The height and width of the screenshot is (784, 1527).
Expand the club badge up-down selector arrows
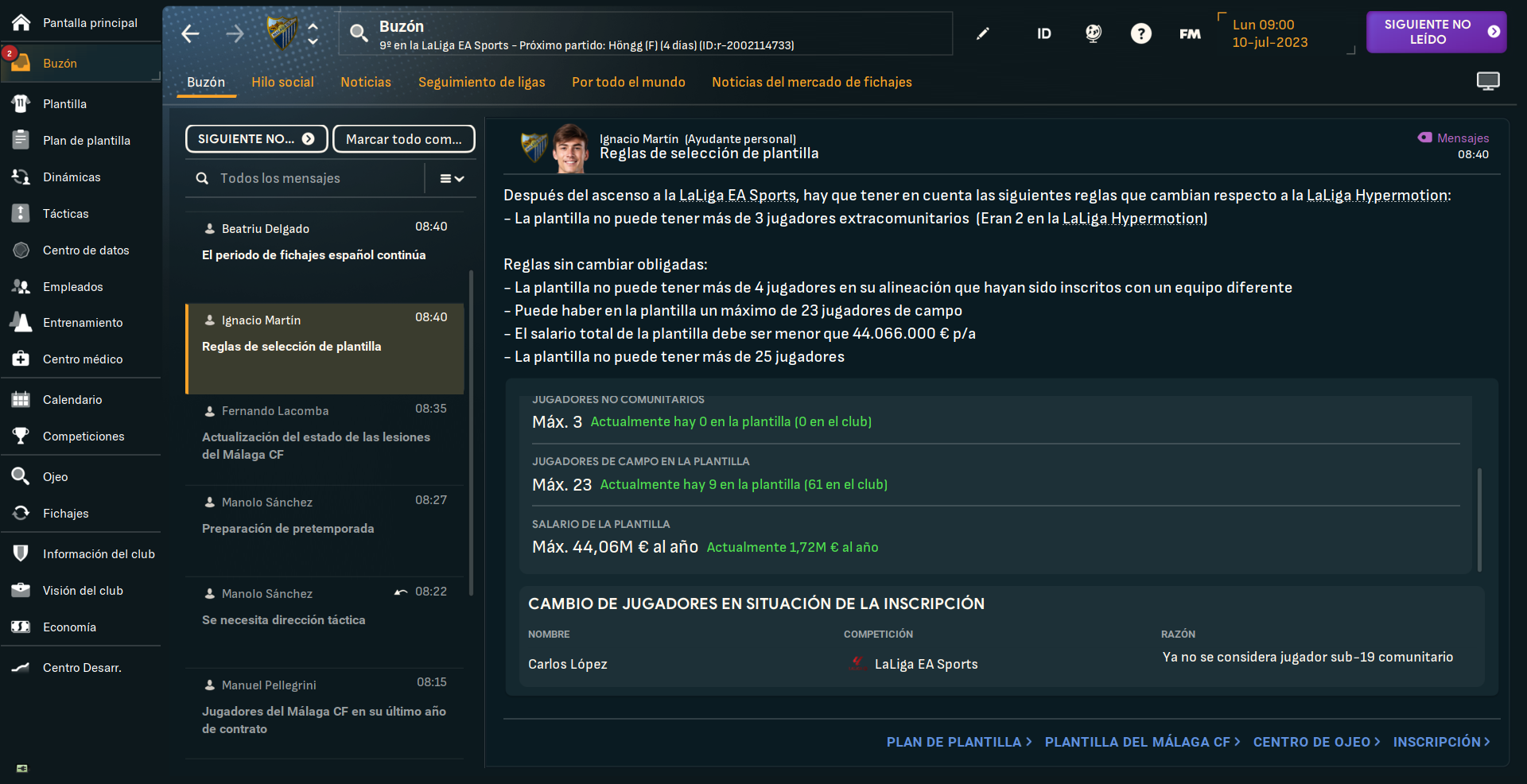[313, 33]
